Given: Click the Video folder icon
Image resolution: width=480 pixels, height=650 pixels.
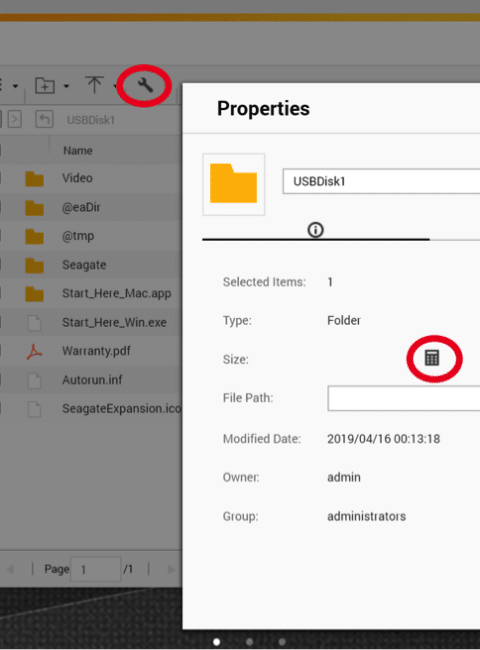Looking at the screenshot, I should [34, 179].
